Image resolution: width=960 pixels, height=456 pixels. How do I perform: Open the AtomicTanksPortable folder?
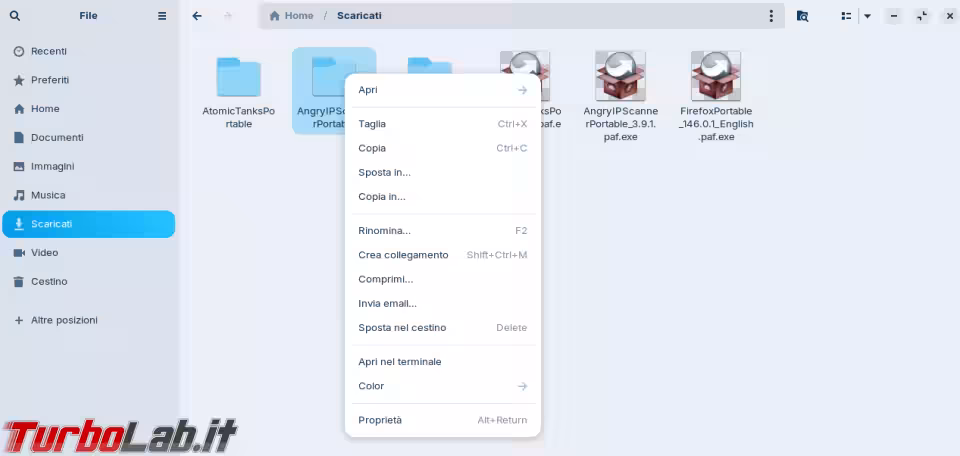(238, 78)
